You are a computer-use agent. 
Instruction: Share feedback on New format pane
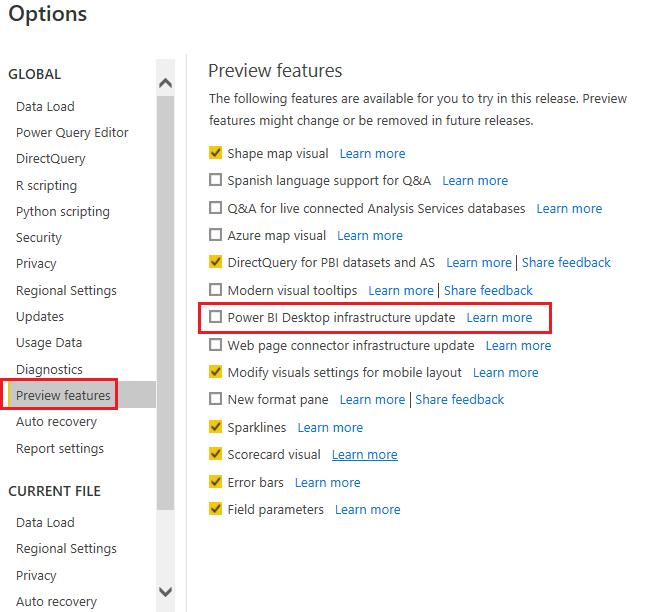tap(460, 399)
